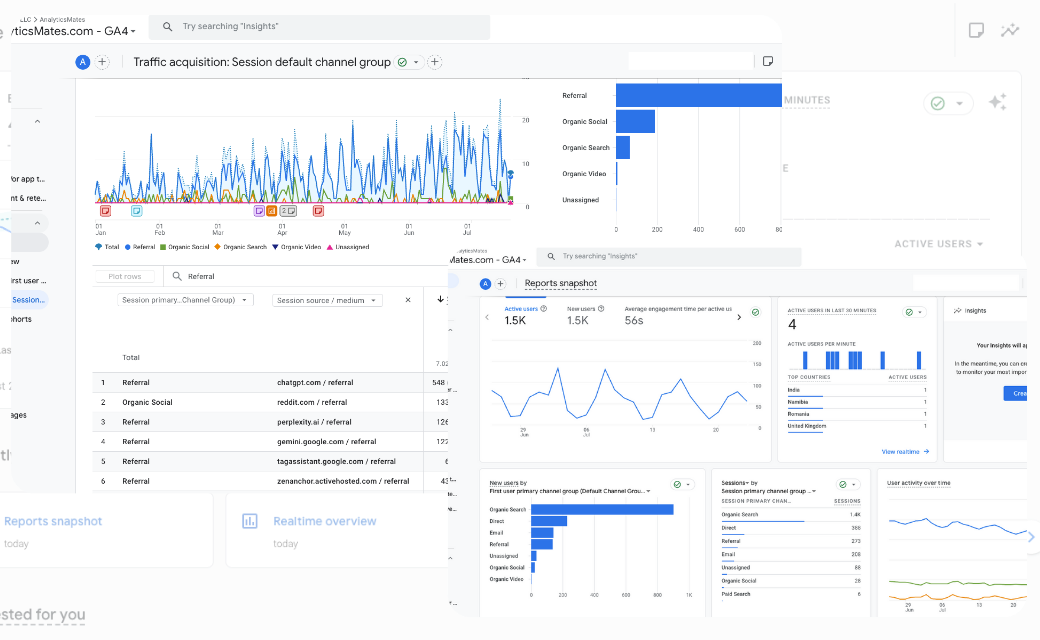Image resolution: width=1040 pixels, height=640 pixels.
Task: Click the Realtime overview card icon
Action: pyautogui.click(x=250, y=521)
